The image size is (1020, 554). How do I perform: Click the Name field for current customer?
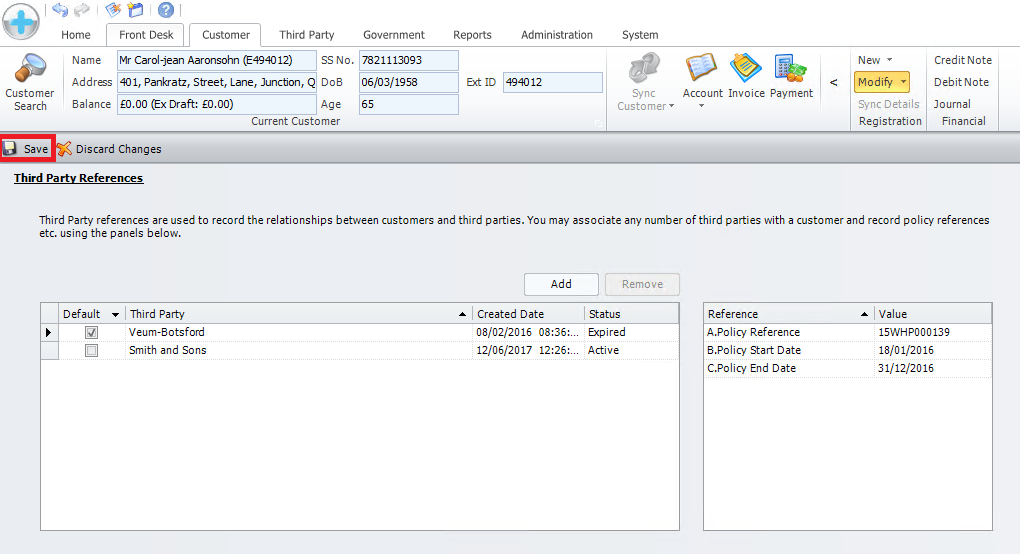(x=216, y=60)
